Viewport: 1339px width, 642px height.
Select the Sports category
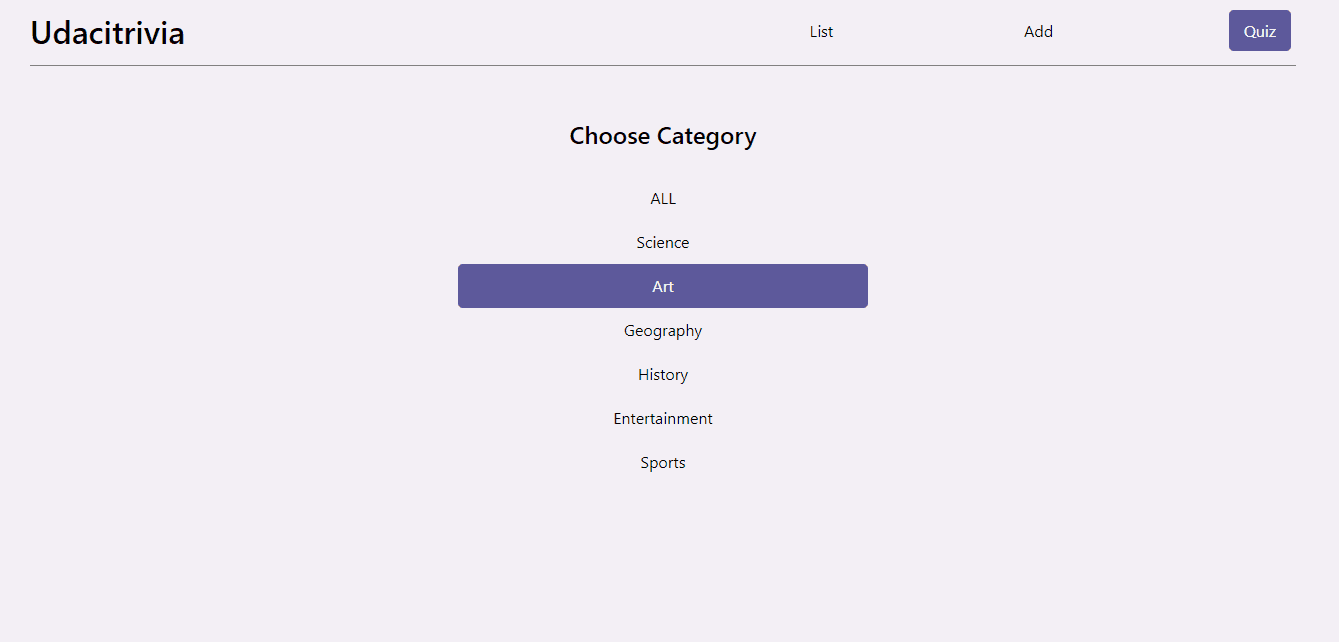663,463
